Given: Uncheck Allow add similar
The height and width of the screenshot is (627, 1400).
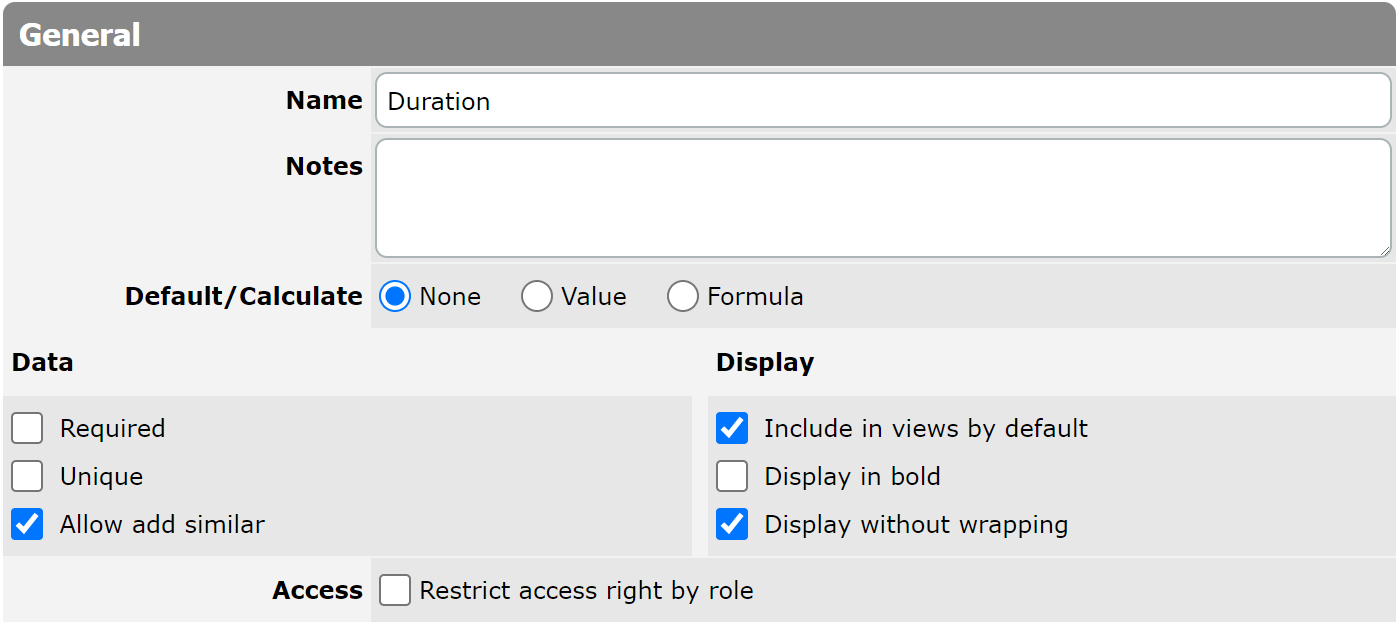Looking at the screenshot, I should (x=27, y=524).
